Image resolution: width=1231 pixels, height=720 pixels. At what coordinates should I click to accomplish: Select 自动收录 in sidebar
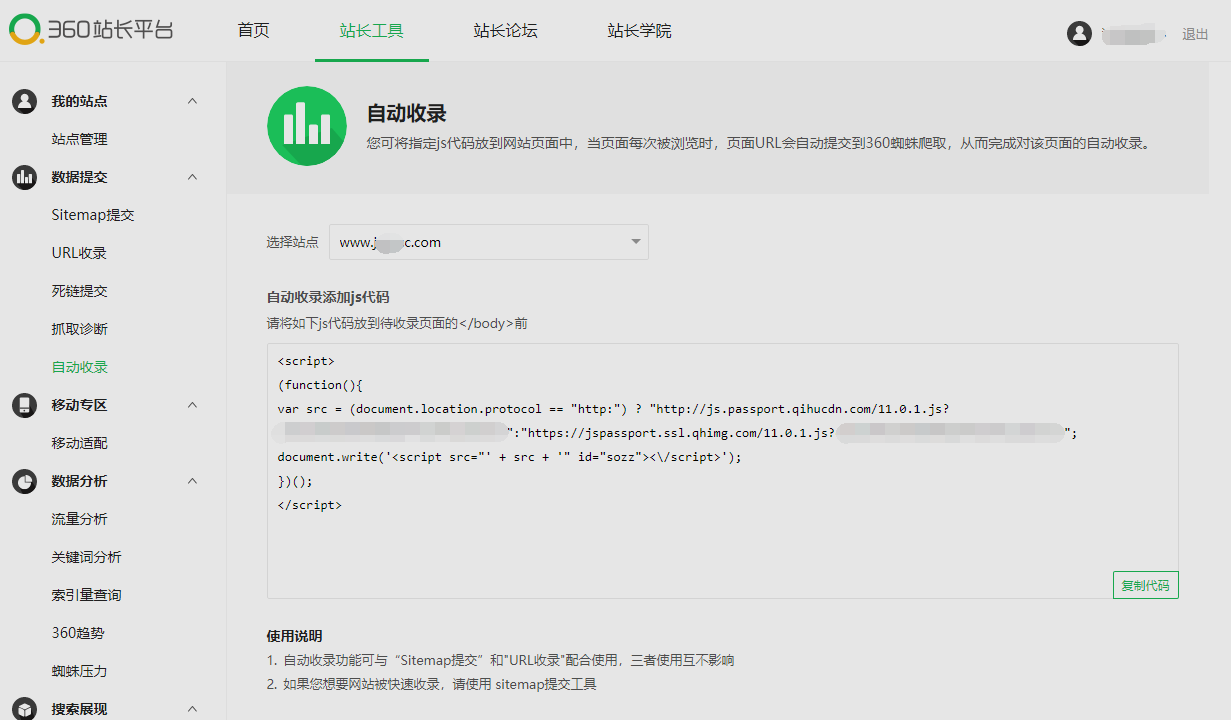[x=80, y=367]
